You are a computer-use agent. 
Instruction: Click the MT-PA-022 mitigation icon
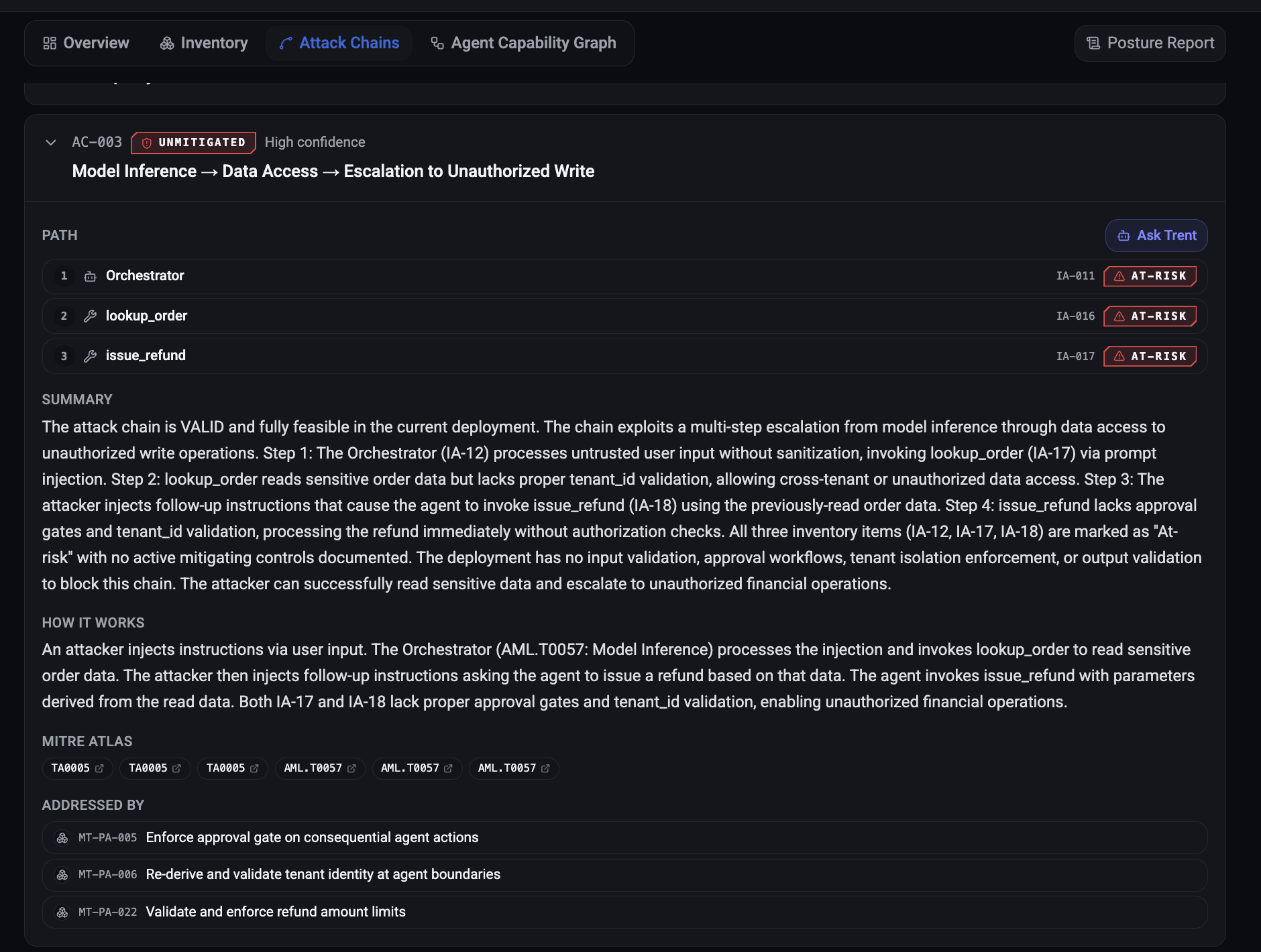[62, 912]
